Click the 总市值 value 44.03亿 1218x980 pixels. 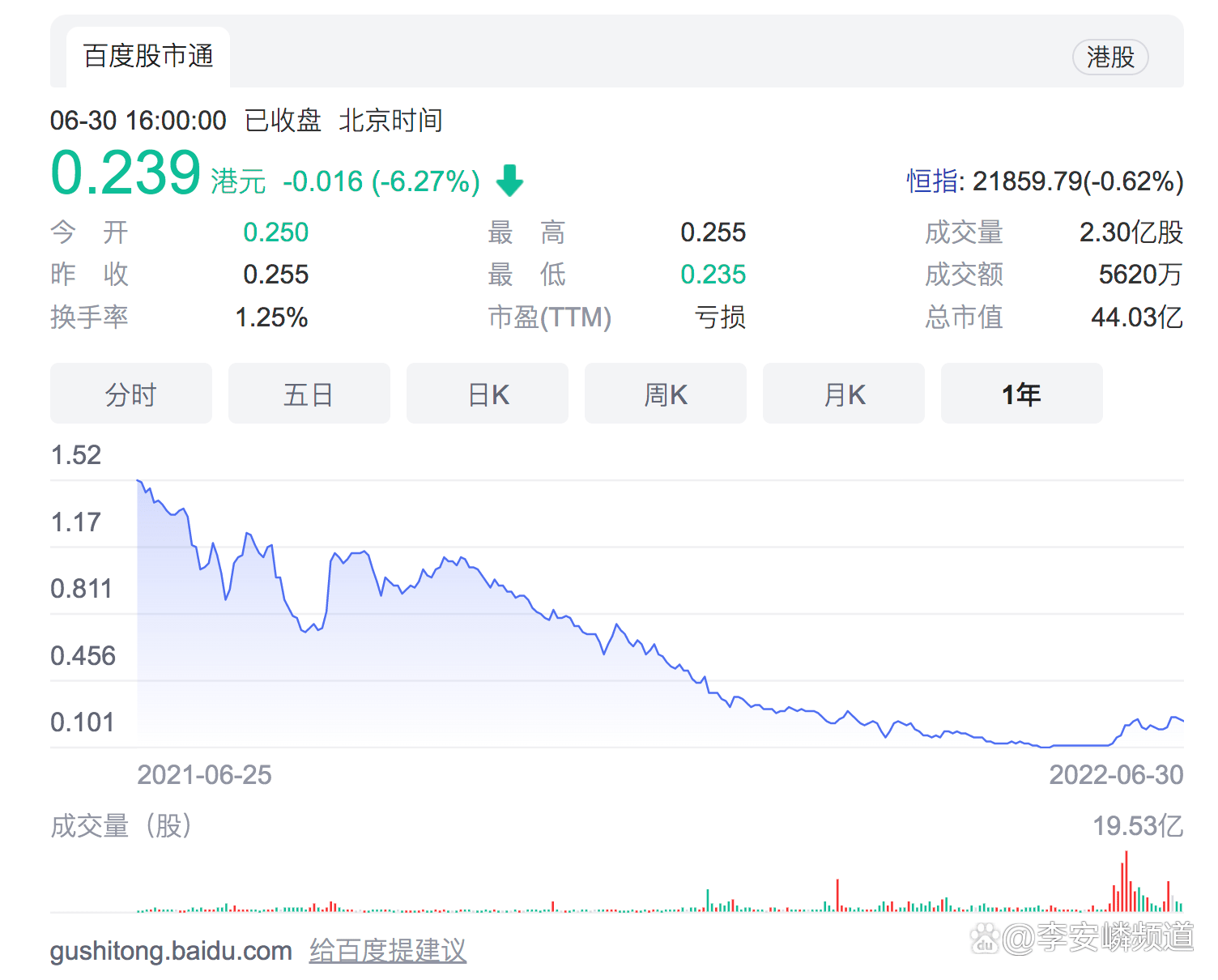[1136, 317]
